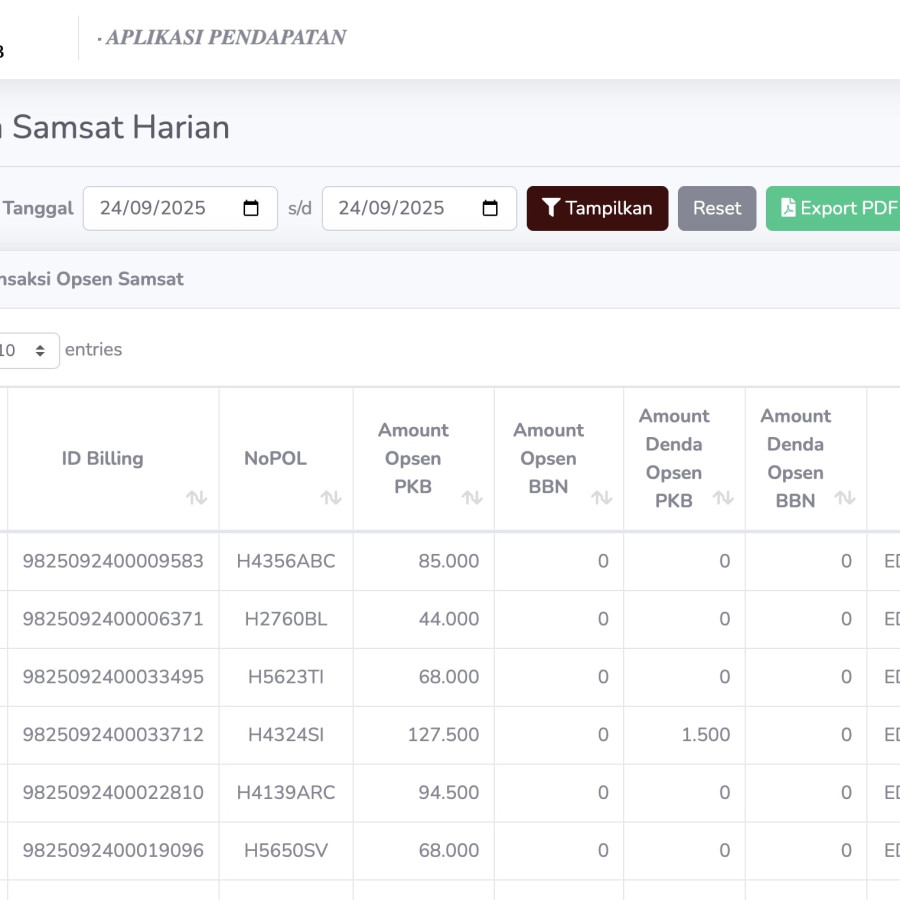The width and height of the screenshot is (900, 900).
Task: Sort by Amount Denda Opsen BBN
Action: pyautogui.click(x=844, y=498)
